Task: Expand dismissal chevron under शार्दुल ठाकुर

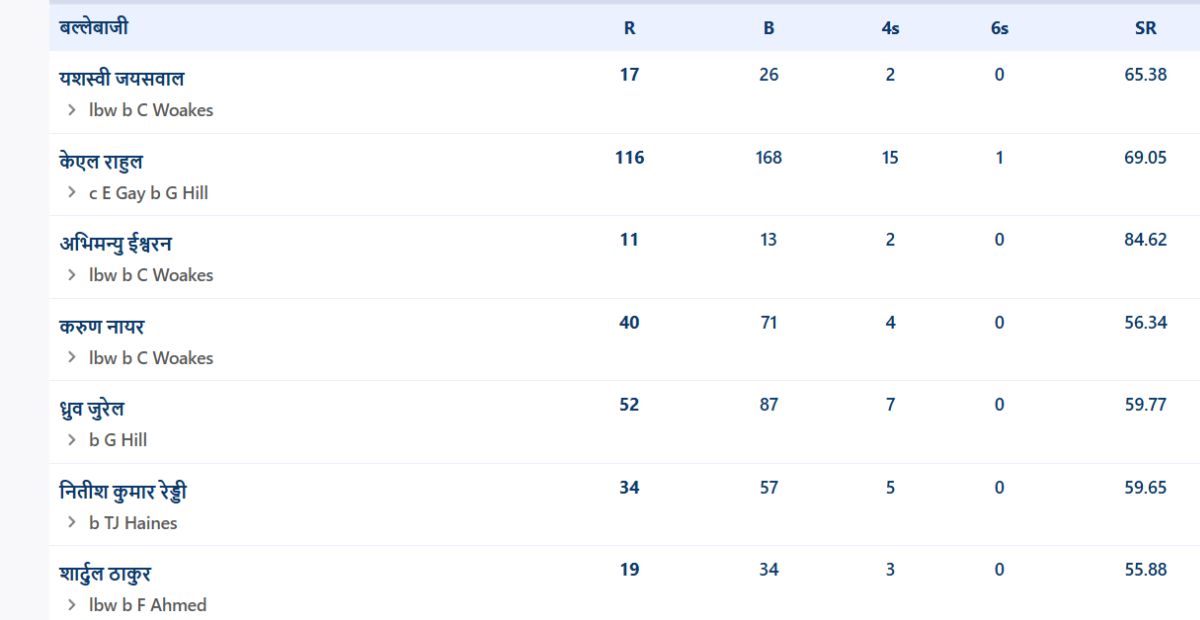Action: coord(72,605)
